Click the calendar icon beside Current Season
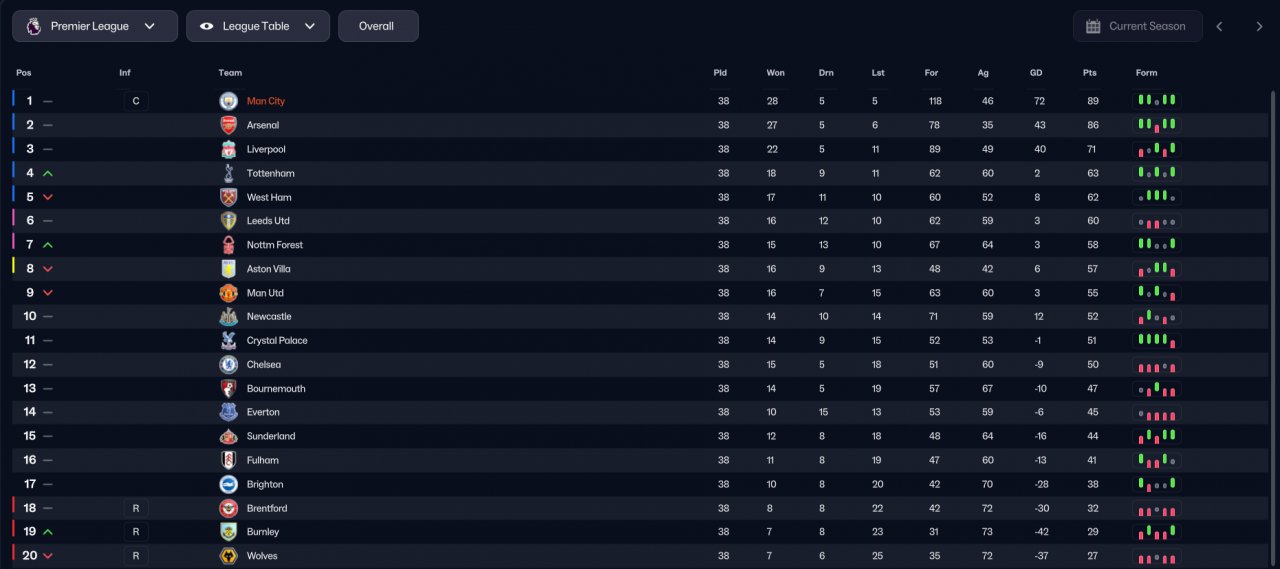1280x569 pixels. 1093,26
